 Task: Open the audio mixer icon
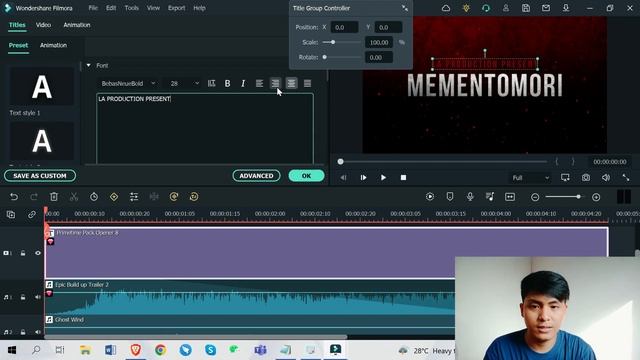pyautogui.click(x=490, y=197)
